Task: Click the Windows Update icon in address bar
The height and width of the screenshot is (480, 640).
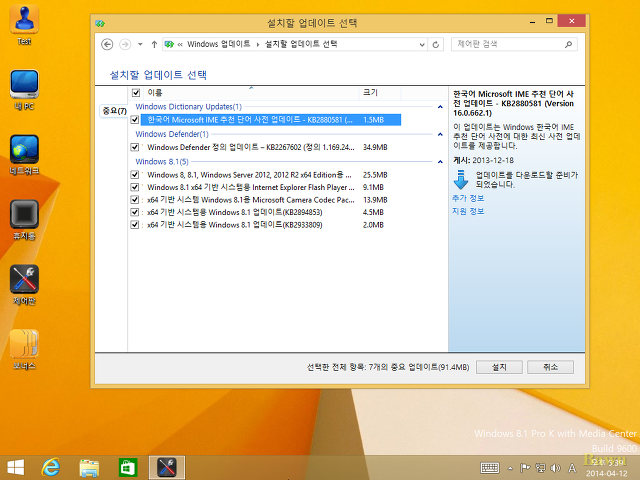Action: [x=169, y=44]
